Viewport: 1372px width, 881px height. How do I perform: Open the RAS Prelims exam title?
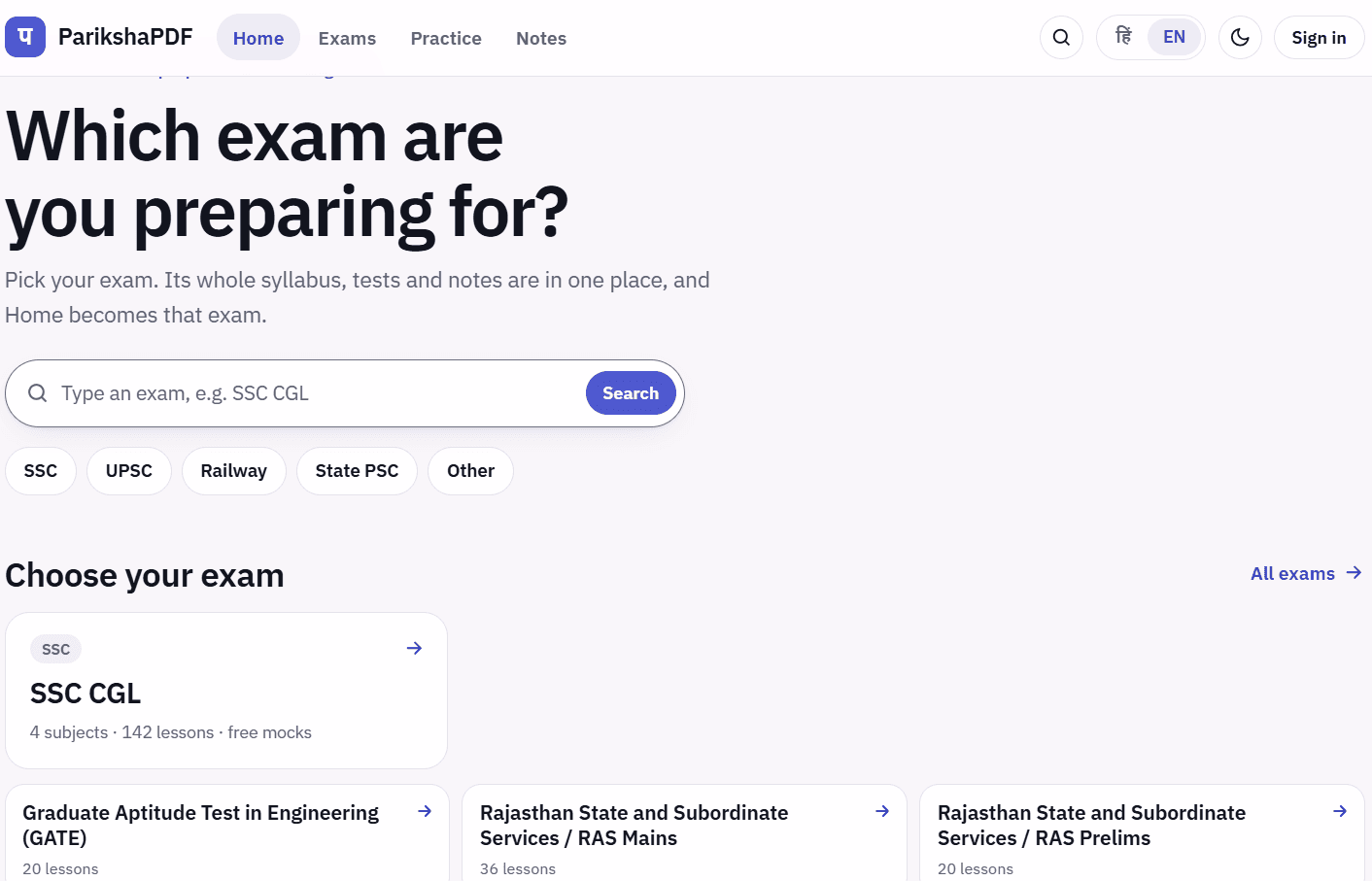(x=1091, y=826)
